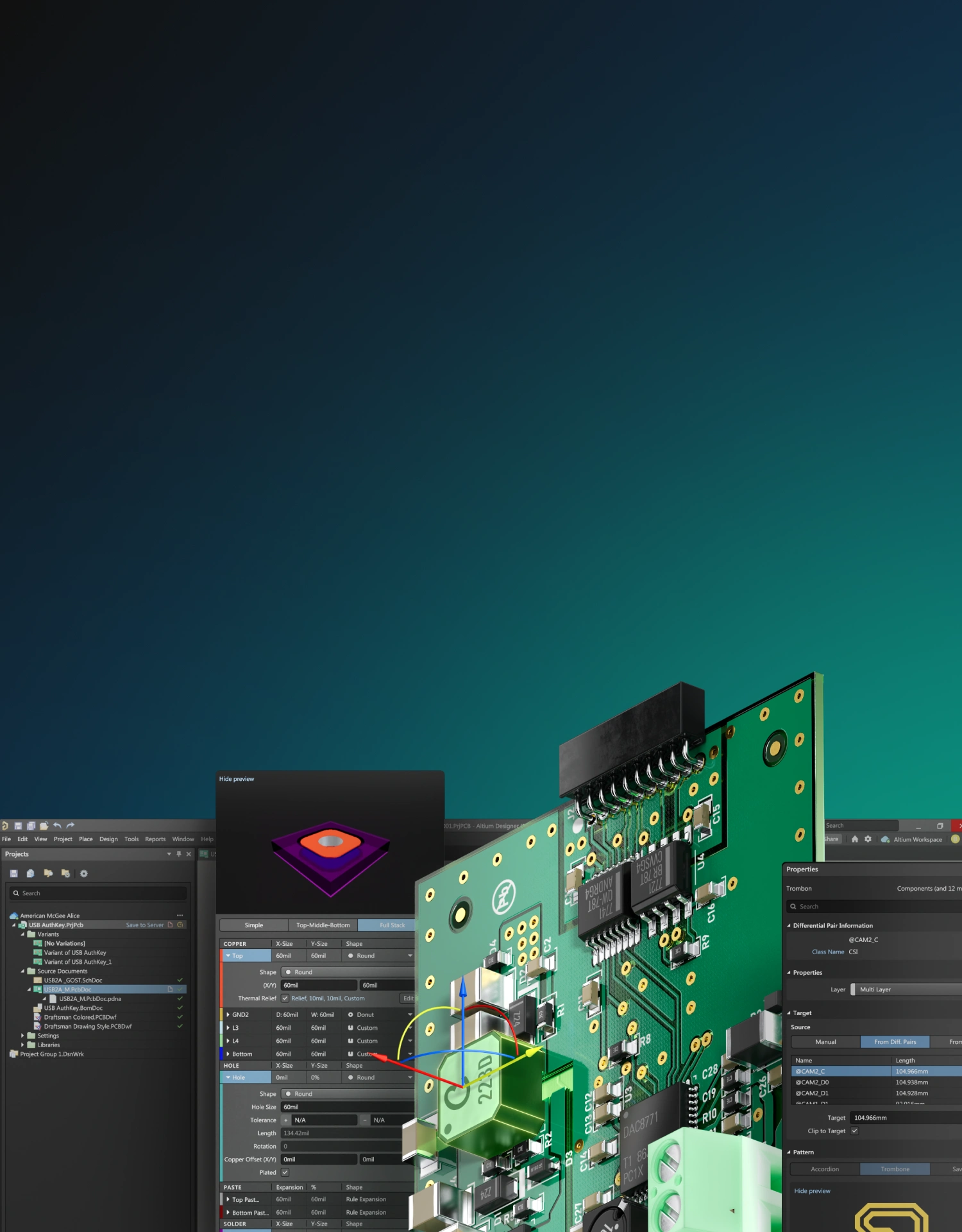This screenshot has height=1232, width=962.
Task: Open Projects panel settings gear
Action: 84,873
